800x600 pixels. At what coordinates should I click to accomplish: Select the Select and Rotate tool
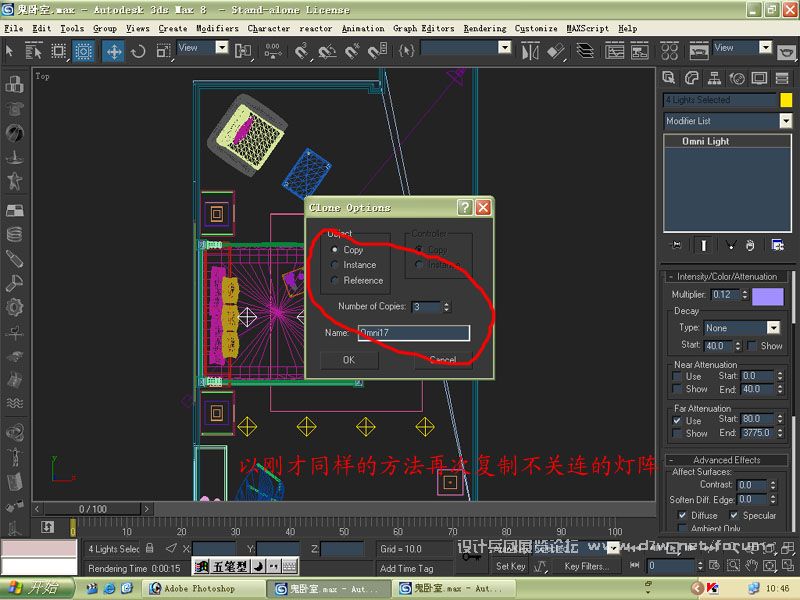(x=138, y=51)
